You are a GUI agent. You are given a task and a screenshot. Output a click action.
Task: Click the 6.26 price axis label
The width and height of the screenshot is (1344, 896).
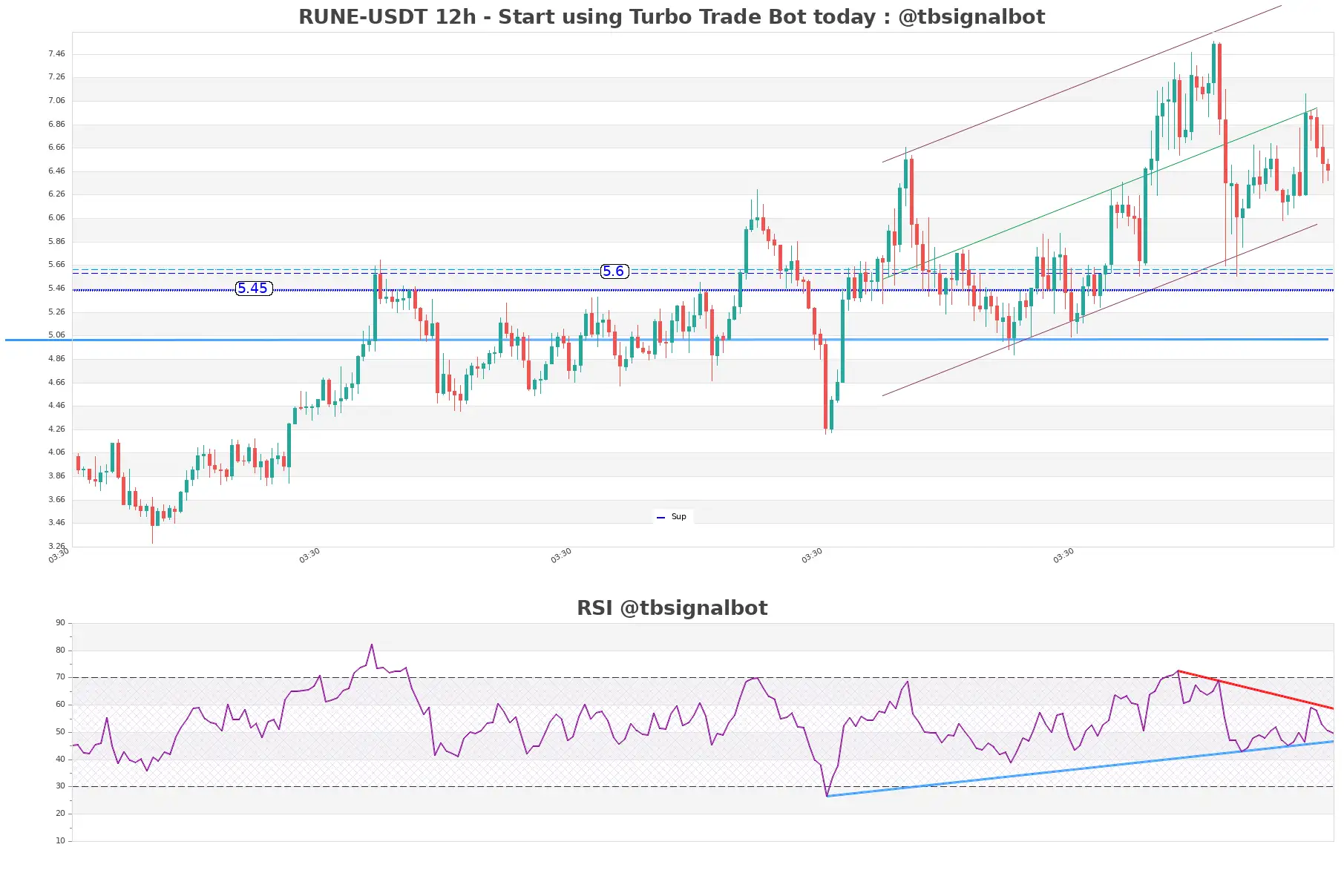[56, 194]
